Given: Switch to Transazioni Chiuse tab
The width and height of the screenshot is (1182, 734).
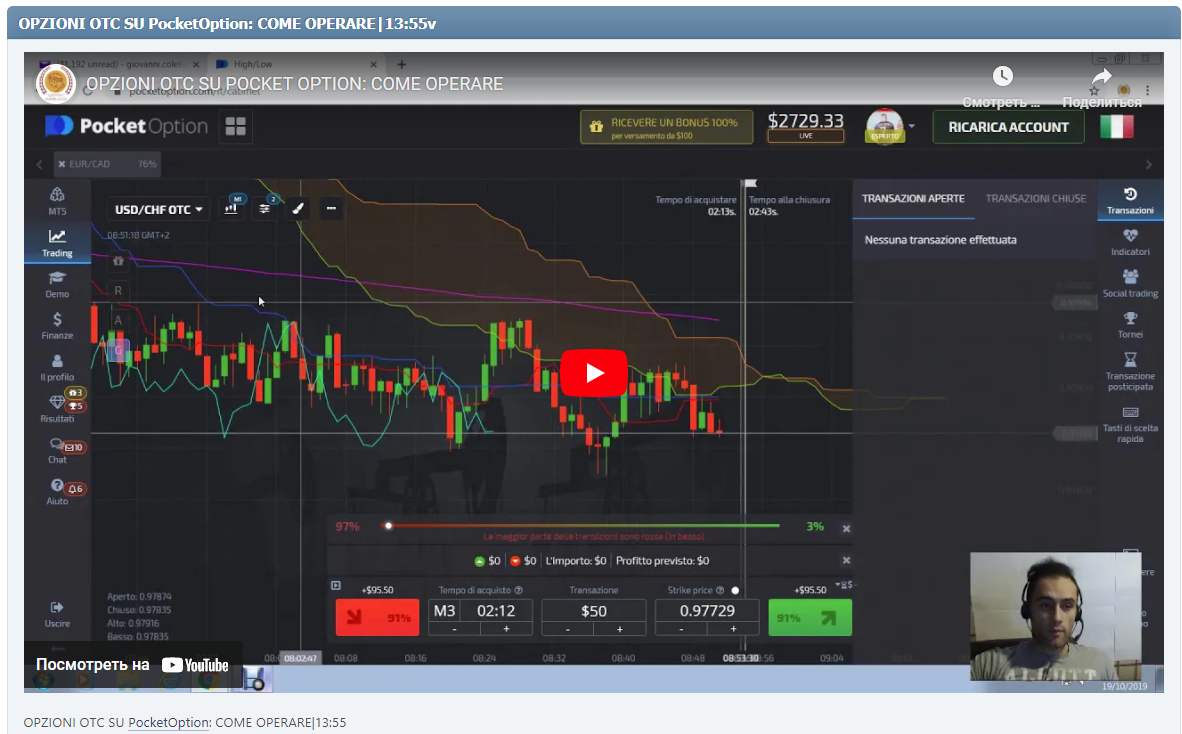Looking at the screenshot, I should [1035, 199].
